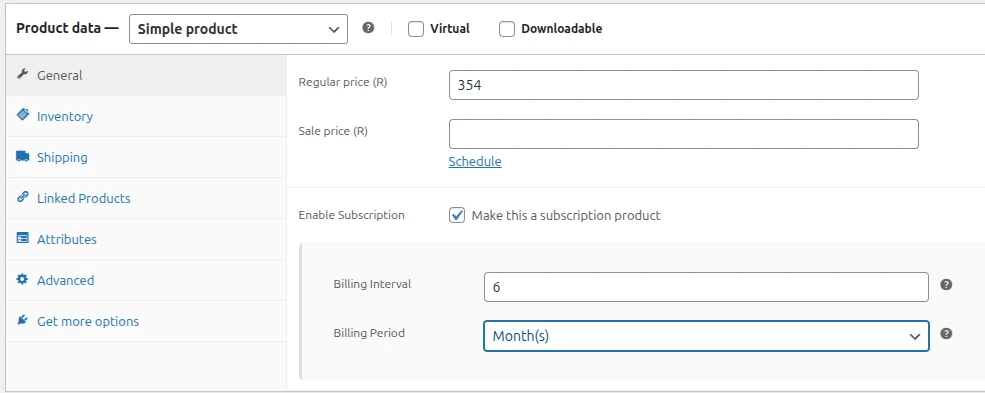Click the Schedule sale link
Viewport: 985px width, 393px height.
475,161
